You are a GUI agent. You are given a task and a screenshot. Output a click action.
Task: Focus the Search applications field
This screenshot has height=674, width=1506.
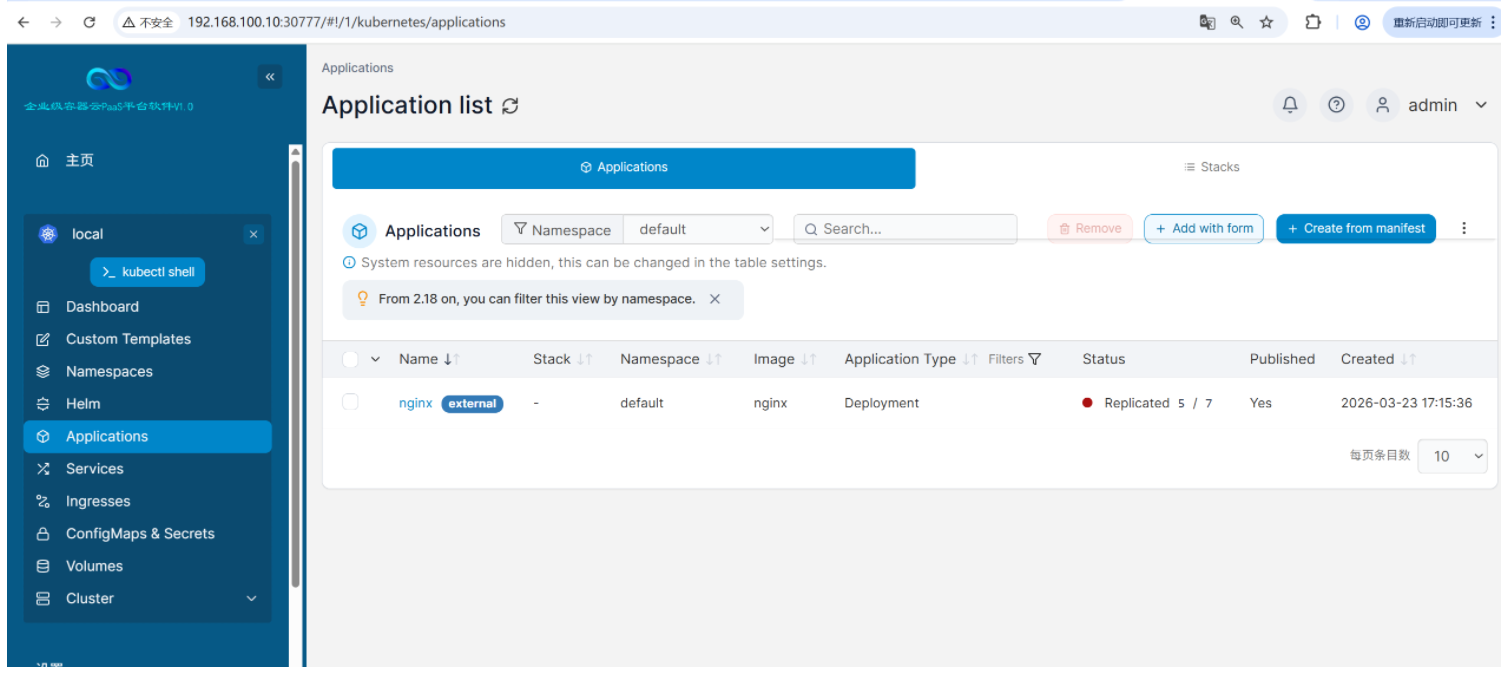(x=905, y=229)
